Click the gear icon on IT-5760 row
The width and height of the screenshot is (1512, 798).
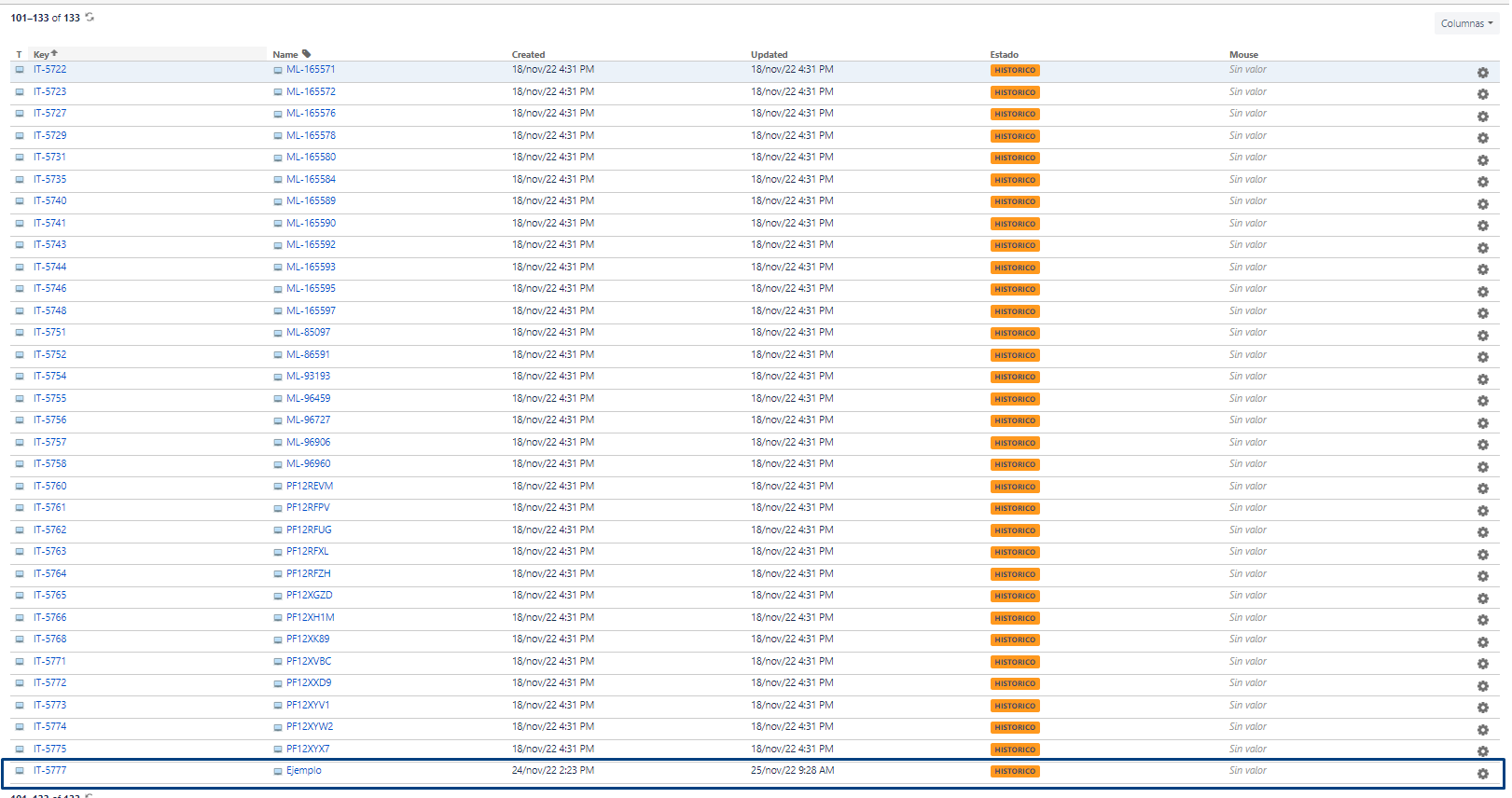click(x=1482, y=488)
